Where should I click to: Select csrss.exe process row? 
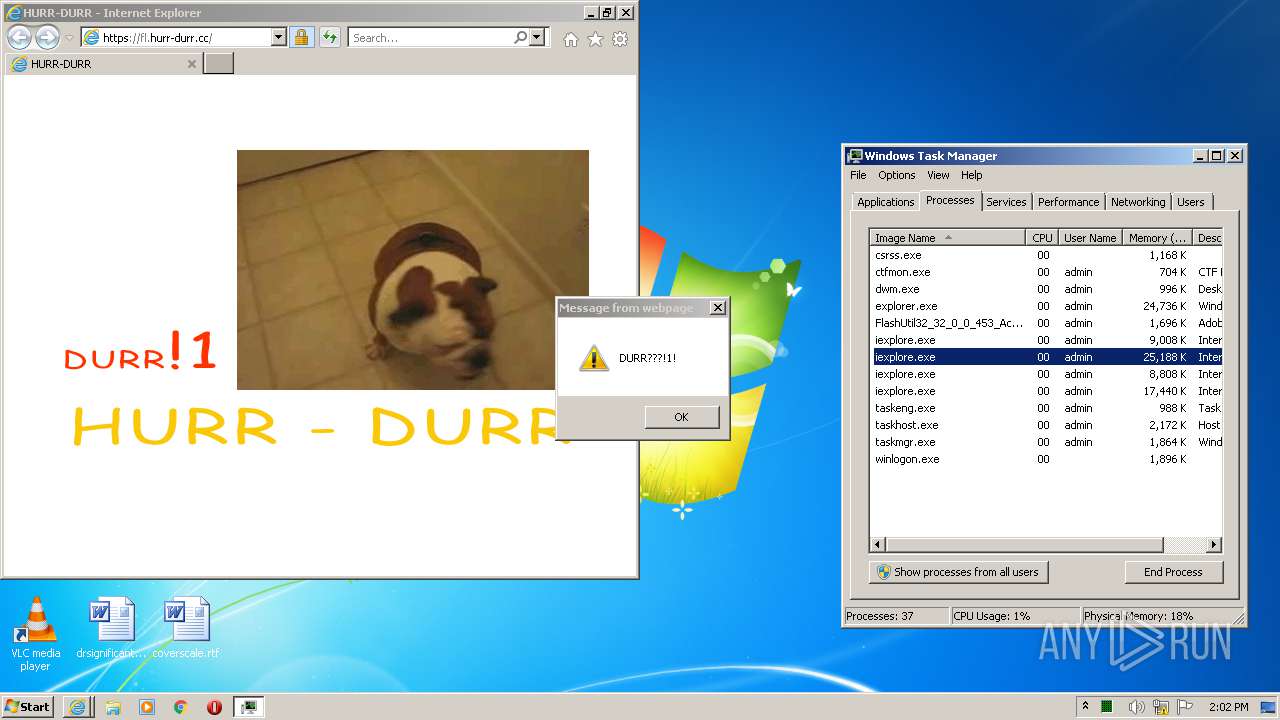(1046, 255)
